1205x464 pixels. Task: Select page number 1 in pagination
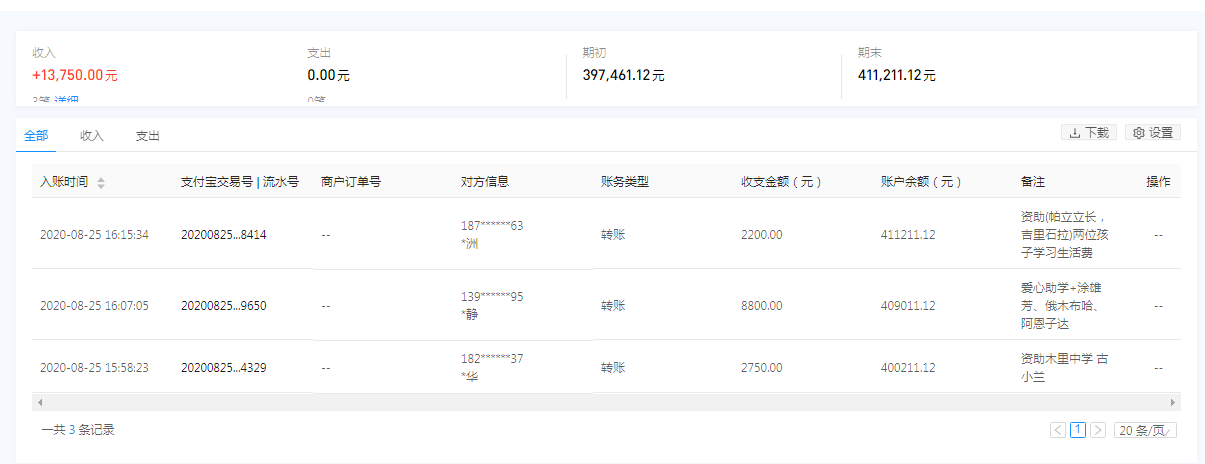1078,430
